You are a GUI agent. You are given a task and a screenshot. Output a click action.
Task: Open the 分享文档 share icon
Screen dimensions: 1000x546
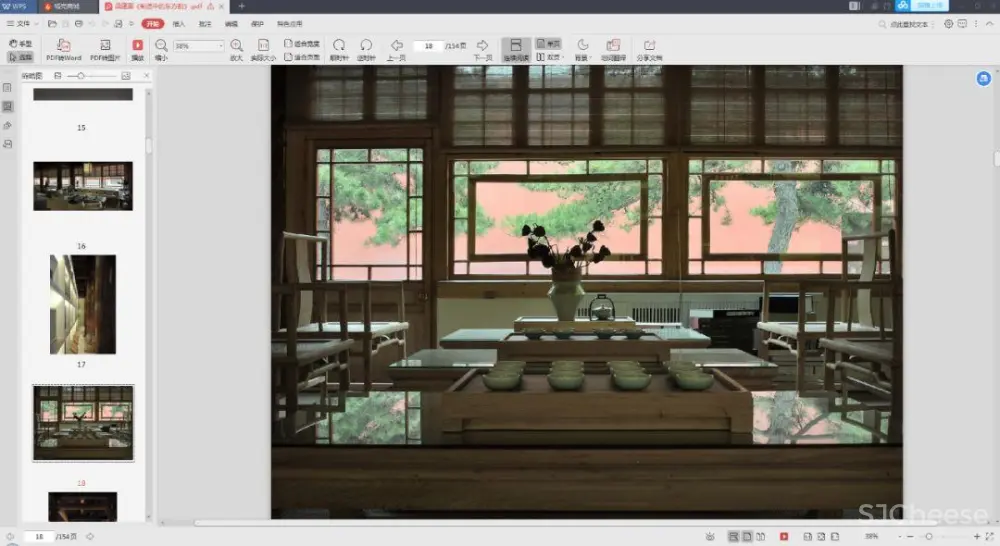click(x=649, y=46)
